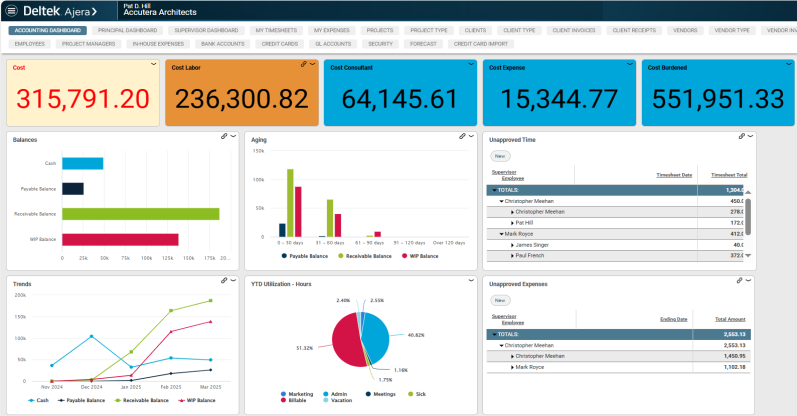The width and height of the screenshot is (797, 416).
Task: Toggle the Cash series in Trends legend
Action: tap(38, 398)
